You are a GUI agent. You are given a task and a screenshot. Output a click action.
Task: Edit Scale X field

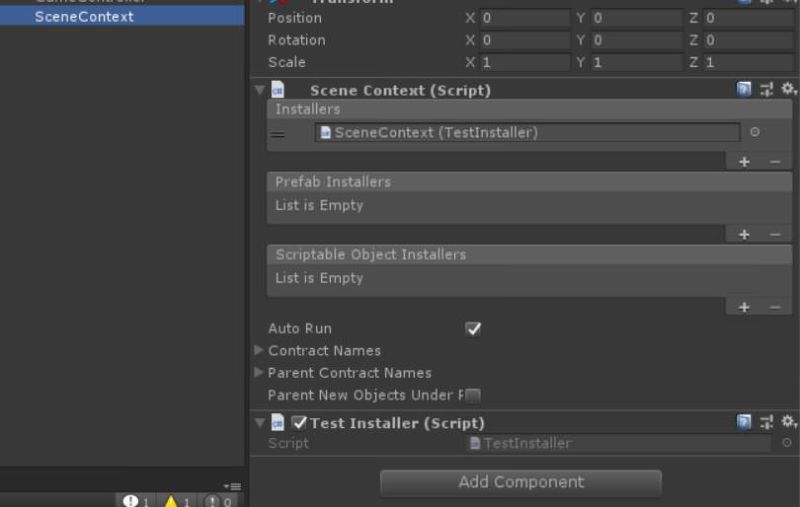[x=524, y=62]
